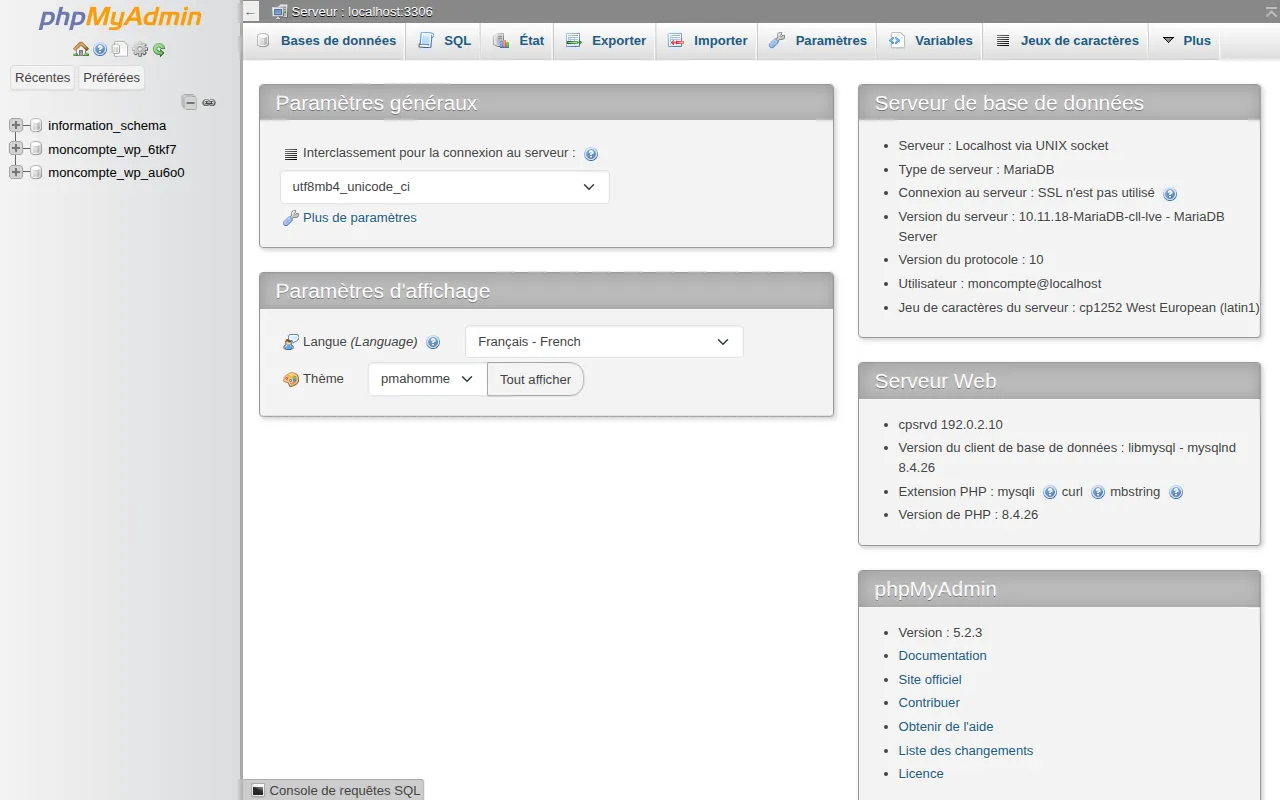
Task: Open the Jeux de caractères tab
Action: pos(1066,41)
